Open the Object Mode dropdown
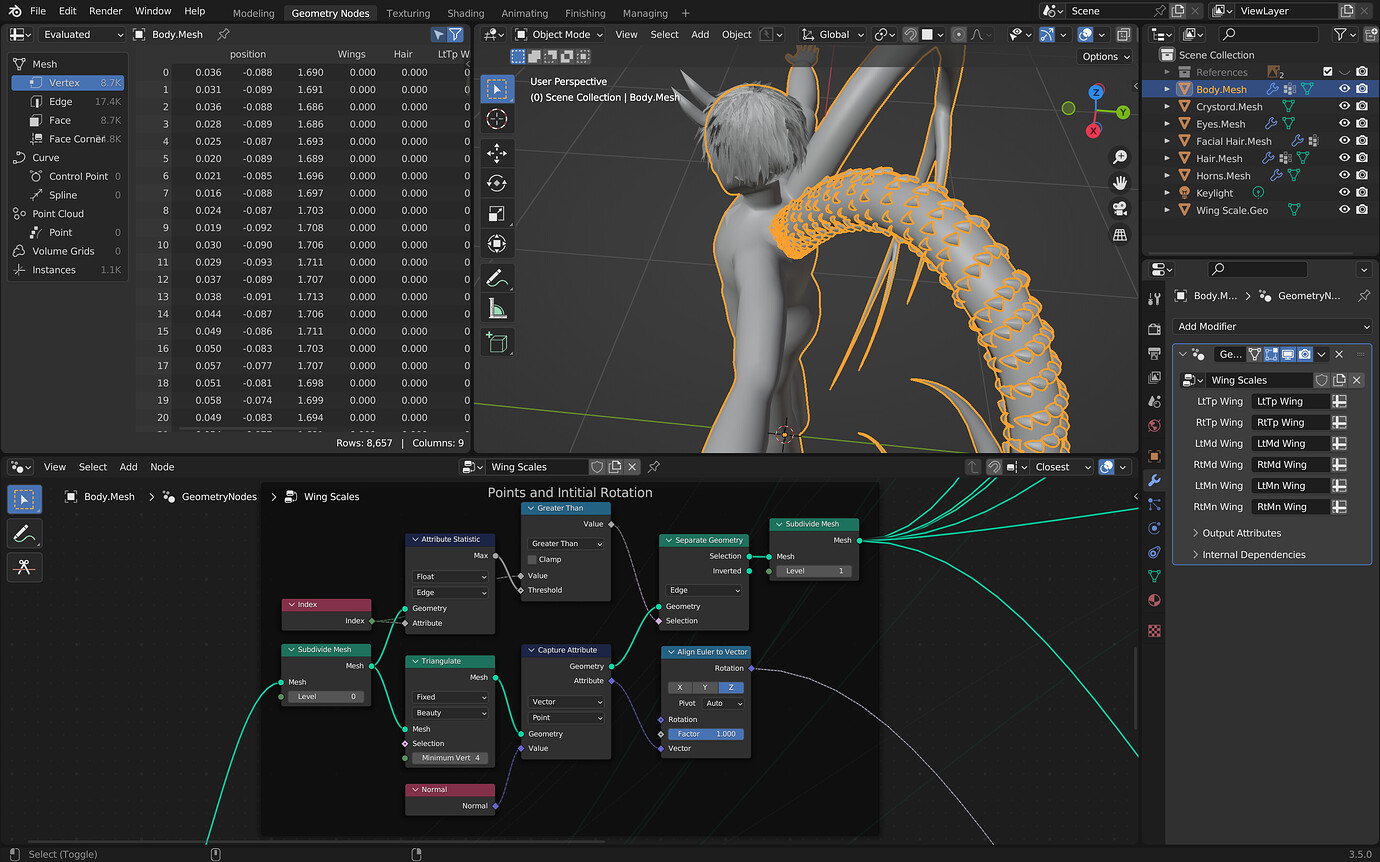The width and height of the screenshot is (1380, 862). pyautogui.click(x=557, y=34)
